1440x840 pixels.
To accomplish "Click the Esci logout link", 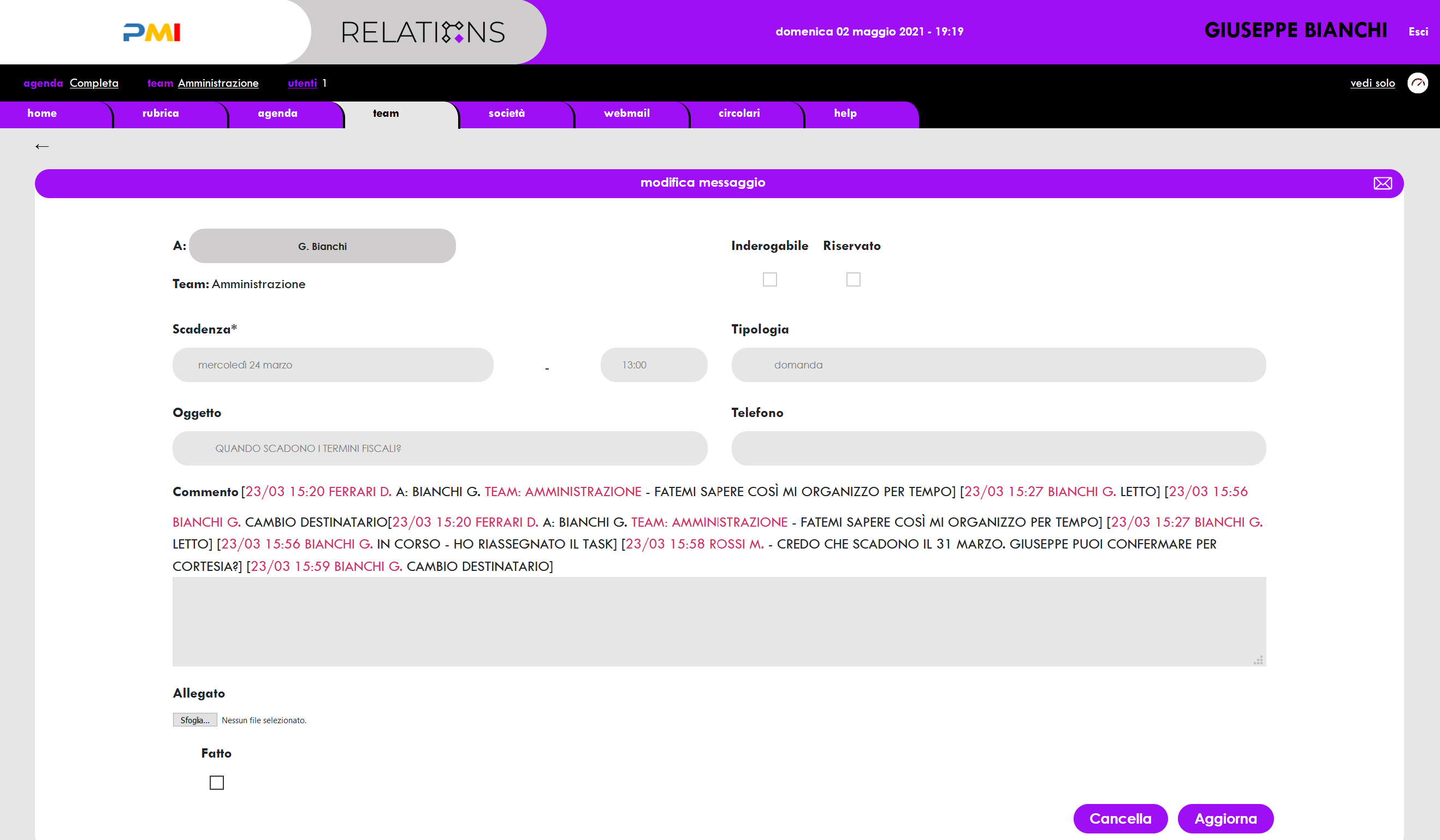I will tap(1418, 32).
